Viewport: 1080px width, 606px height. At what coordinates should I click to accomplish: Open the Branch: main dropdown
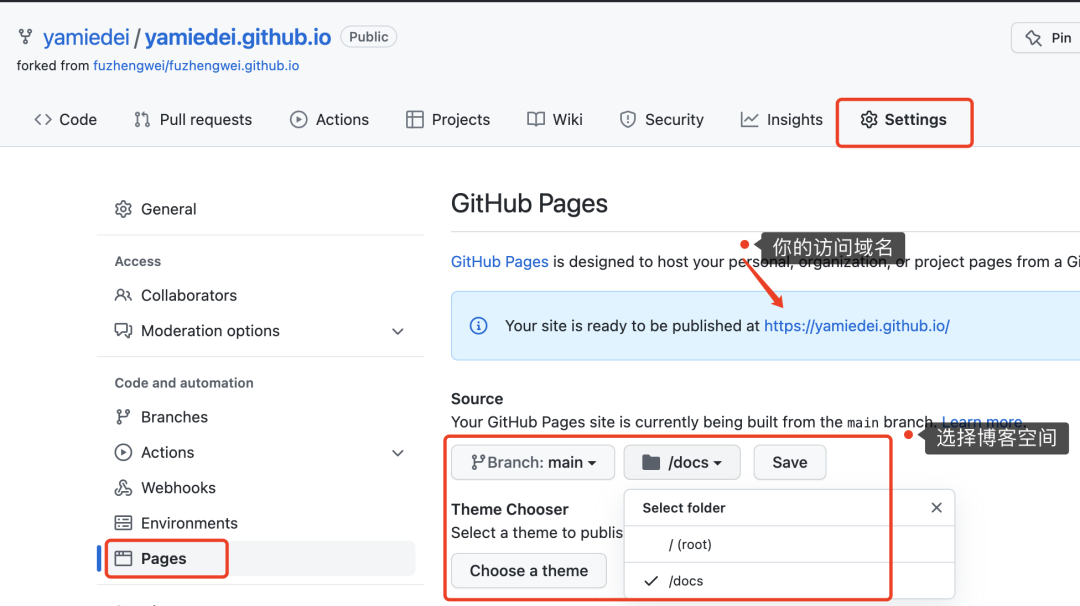(533, 462)
